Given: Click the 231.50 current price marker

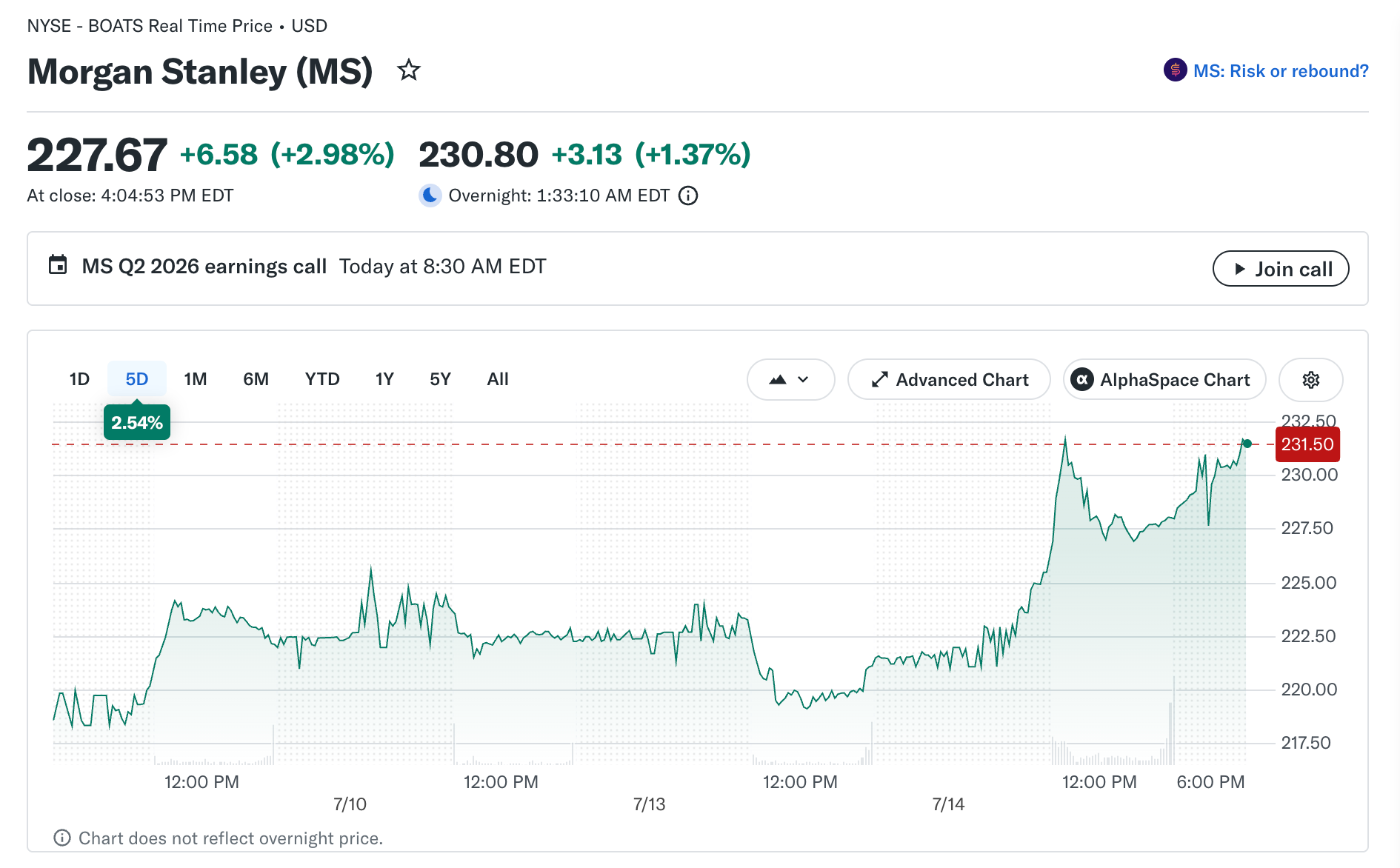Looking at the screenshot, I should [x=1307, y=444].
